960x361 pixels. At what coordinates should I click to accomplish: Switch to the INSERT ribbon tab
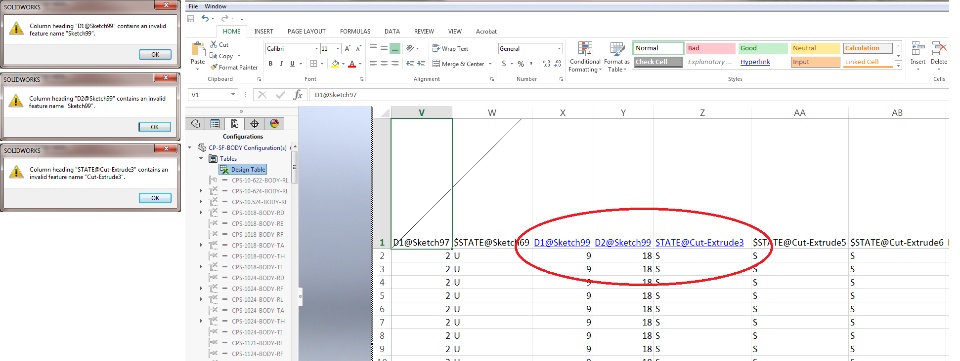(263, 31)
